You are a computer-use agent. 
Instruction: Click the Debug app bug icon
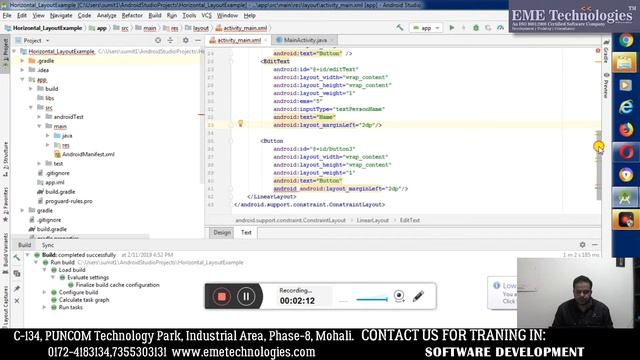(476, 28)
